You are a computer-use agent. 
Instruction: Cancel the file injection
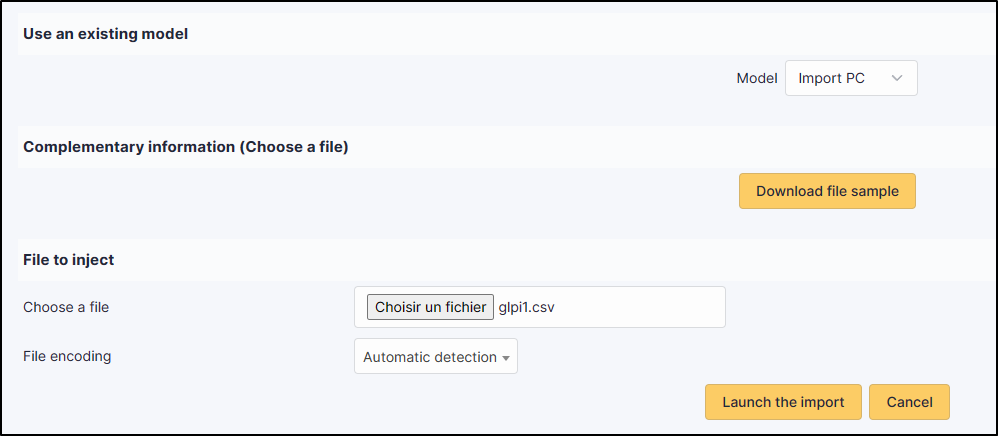(x=909, y=402)
